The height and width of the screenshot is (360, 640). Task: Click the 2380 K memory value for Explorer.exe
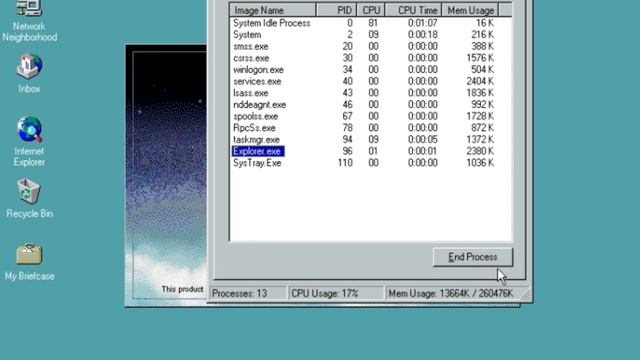tap(480, 151)
